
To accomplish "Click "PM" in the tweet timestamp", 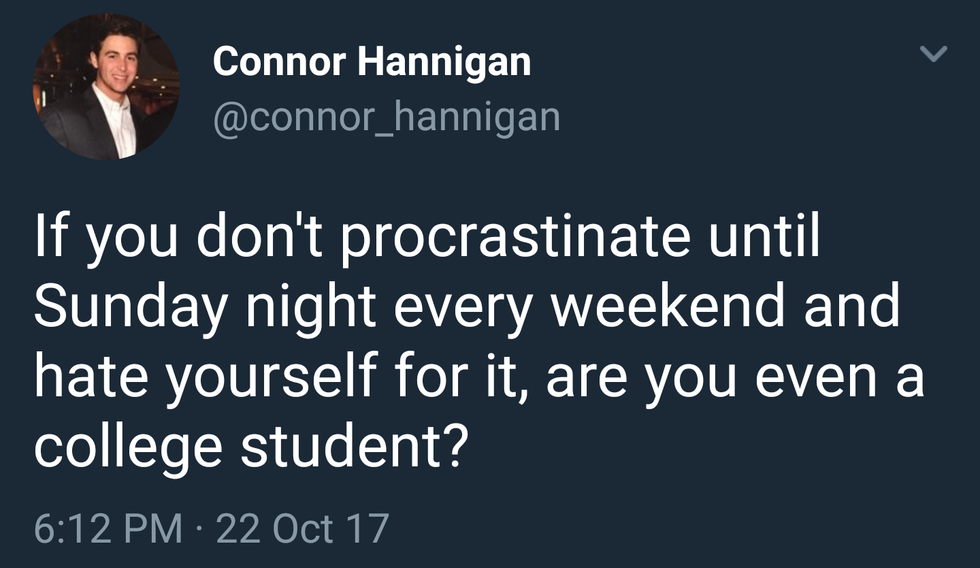I will click(158, 527).
